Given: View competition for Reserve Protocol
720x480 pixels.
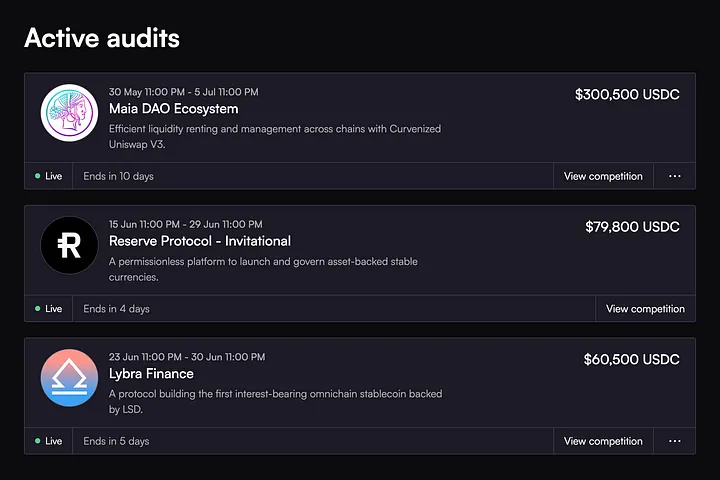Looking at the screenshot, I should point(645,309).
